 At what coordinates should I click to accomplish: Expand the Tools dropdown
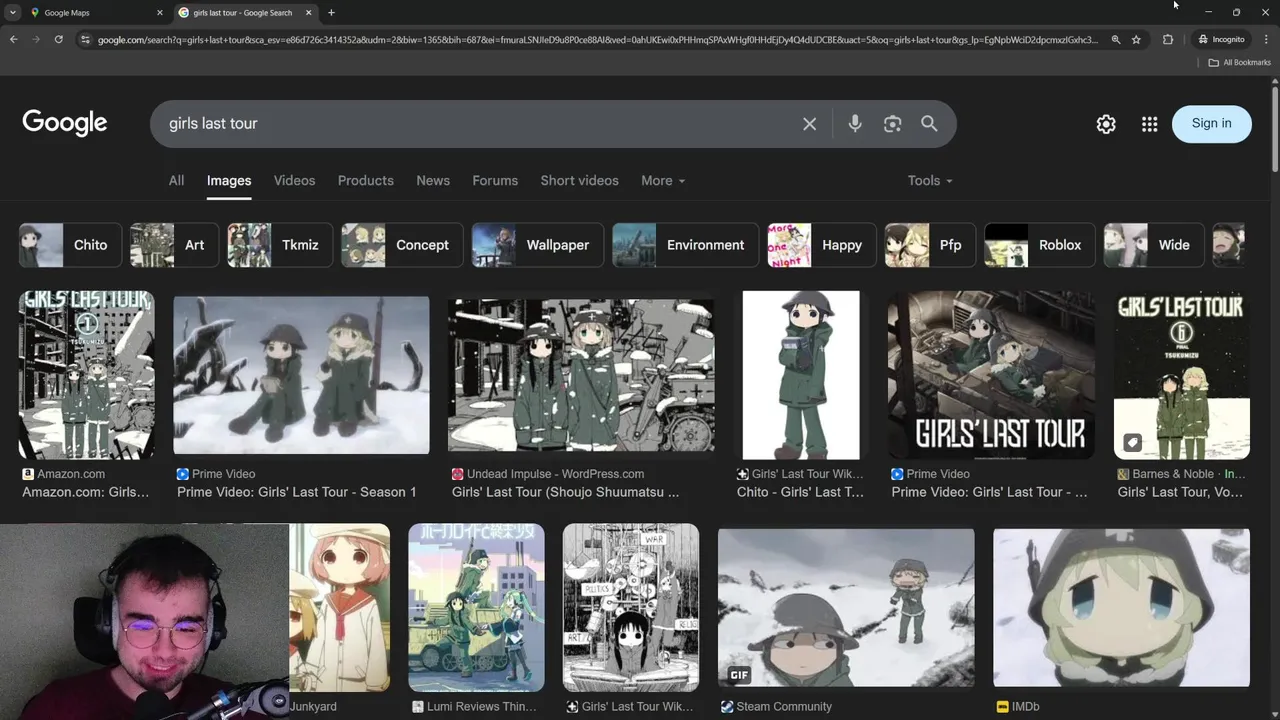(x=930, y=181)
